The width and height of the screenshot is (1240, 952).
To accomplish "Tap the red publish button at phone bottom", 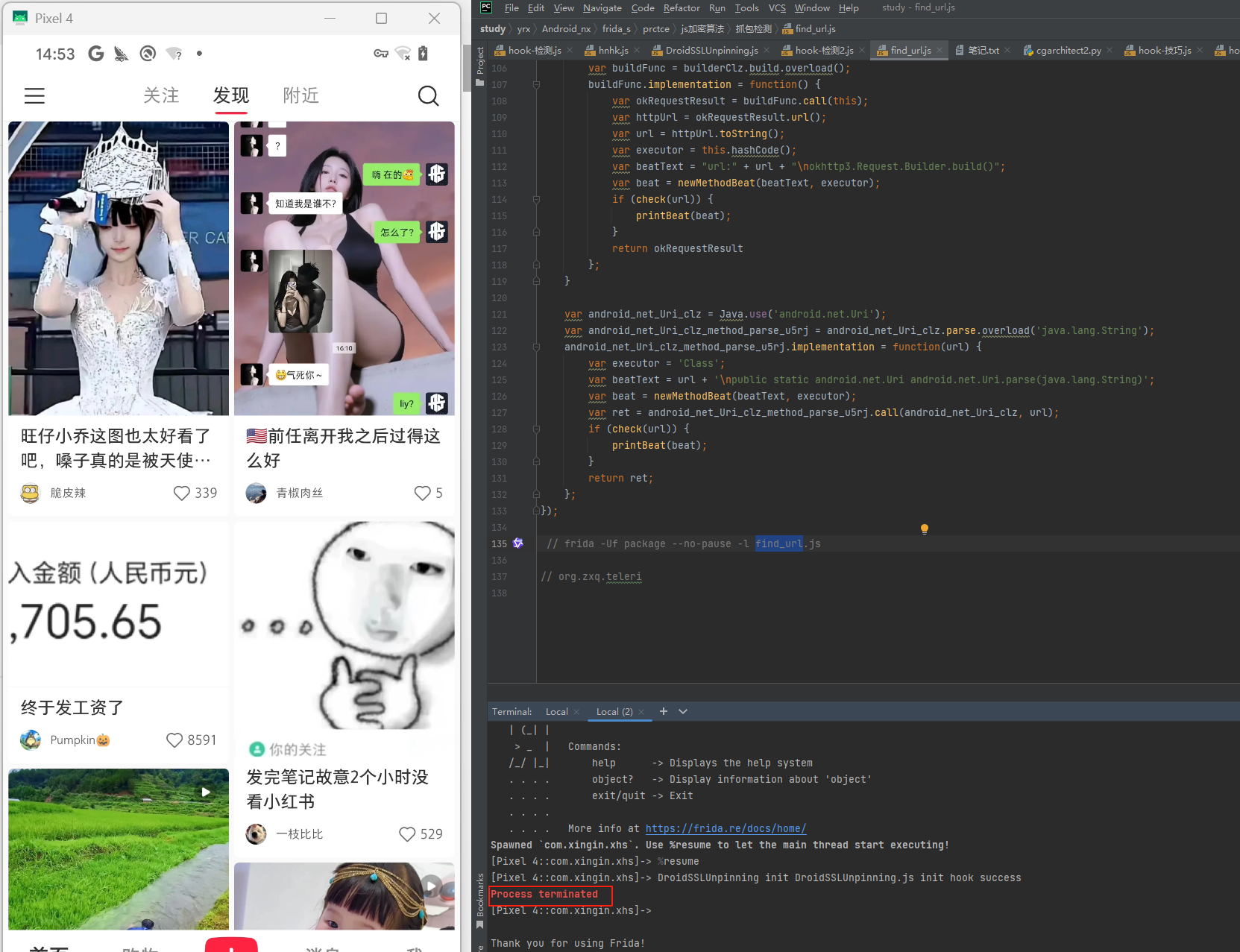I will pyautogui.click(x=231, y=945).
